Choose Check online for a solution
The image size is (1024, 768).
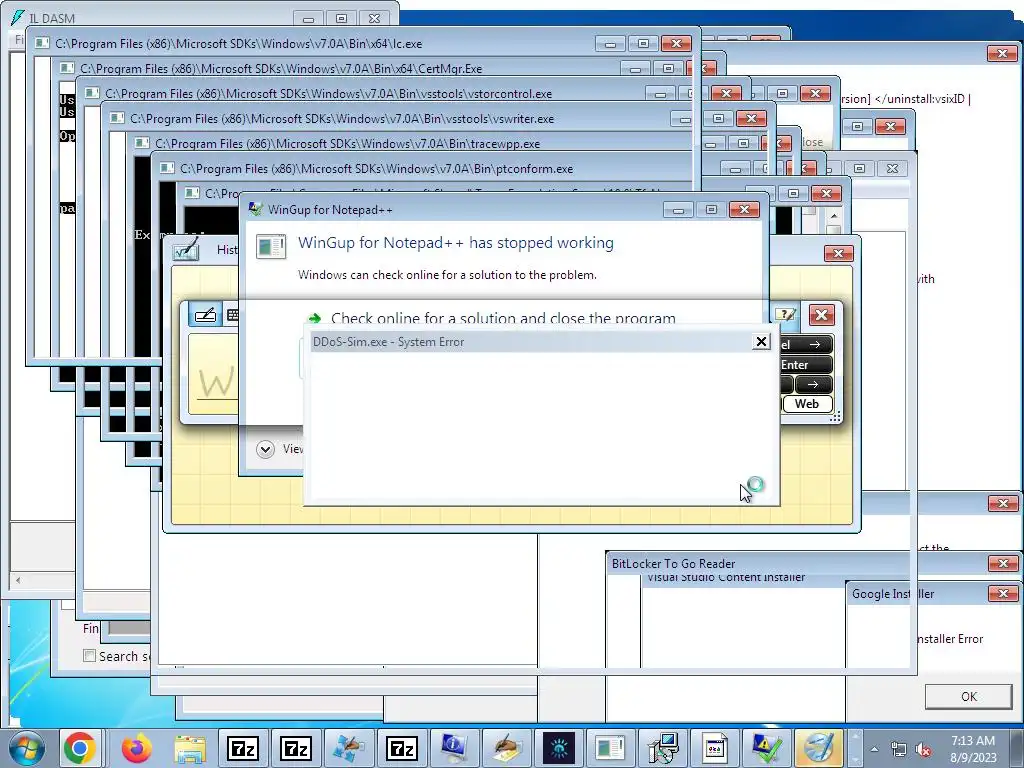[503, 318]
